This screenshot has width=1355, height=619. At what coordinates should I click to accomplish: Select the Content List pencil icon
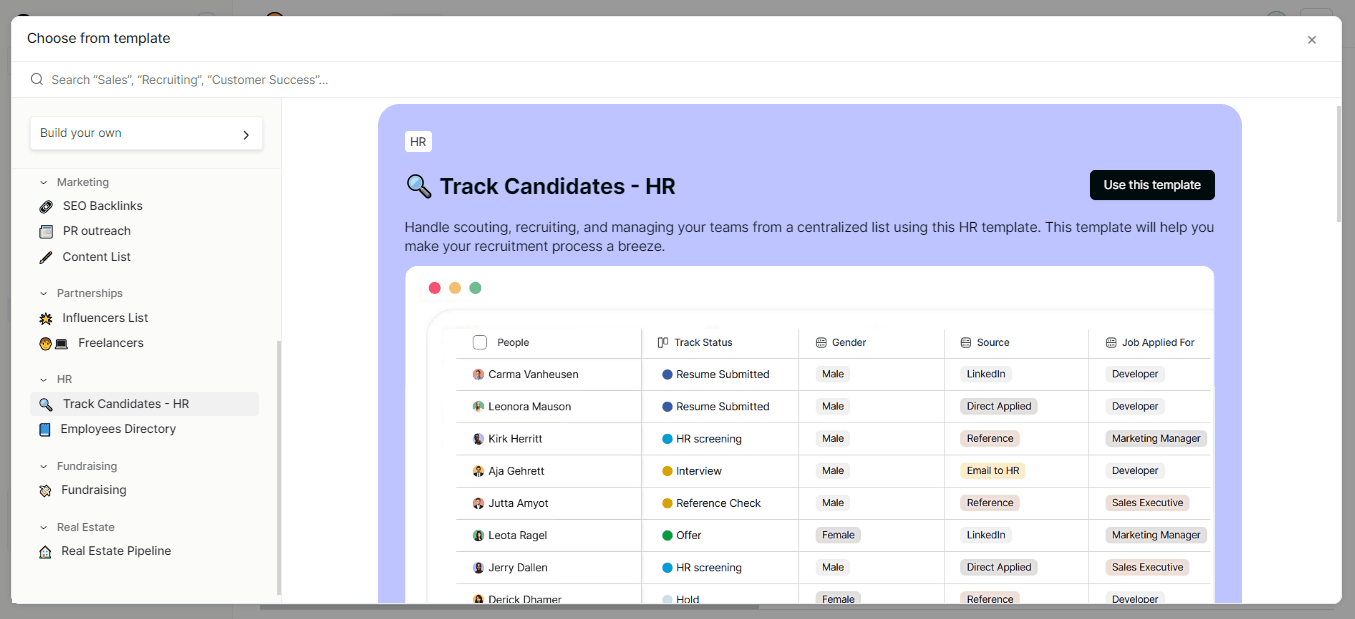click(x=46, y=257)
